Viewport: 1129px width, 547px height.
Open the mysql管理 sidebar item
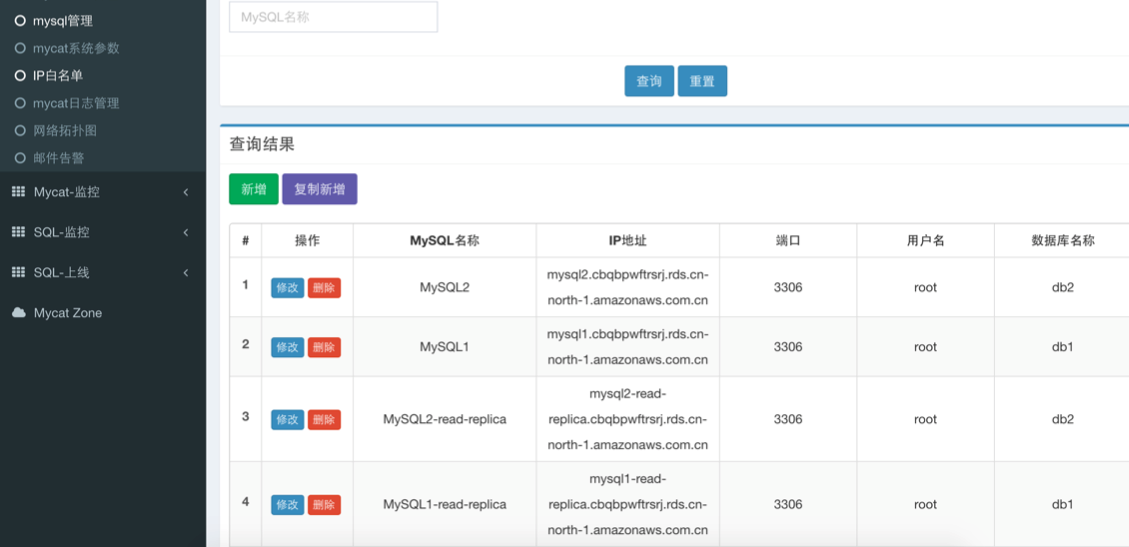click(x=103, y=21)
